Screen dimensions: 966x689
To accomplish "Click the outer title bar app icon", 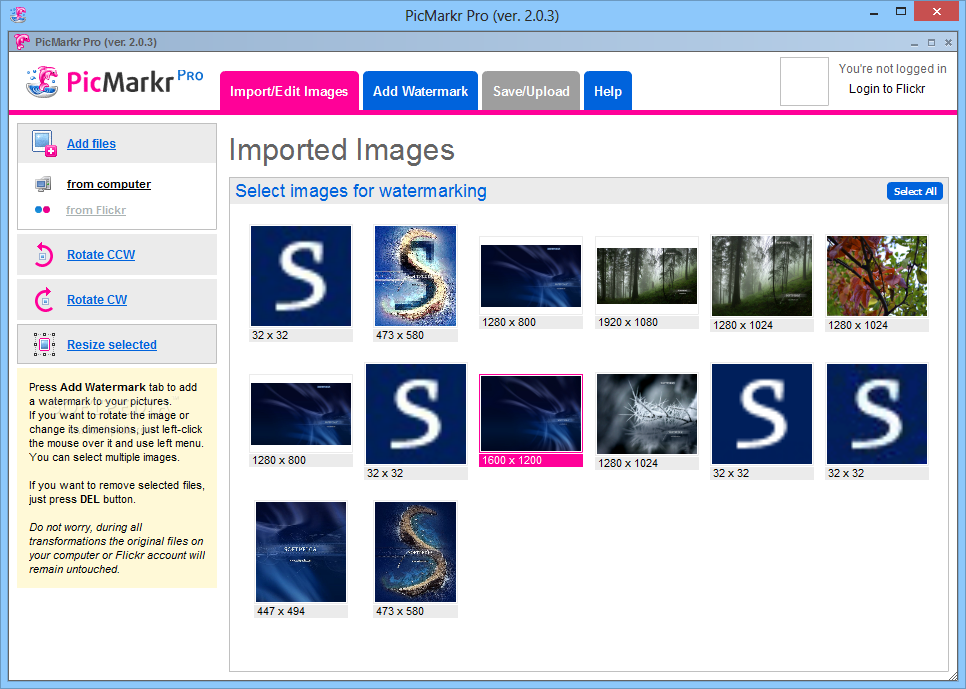I will [x=18, y=14].
